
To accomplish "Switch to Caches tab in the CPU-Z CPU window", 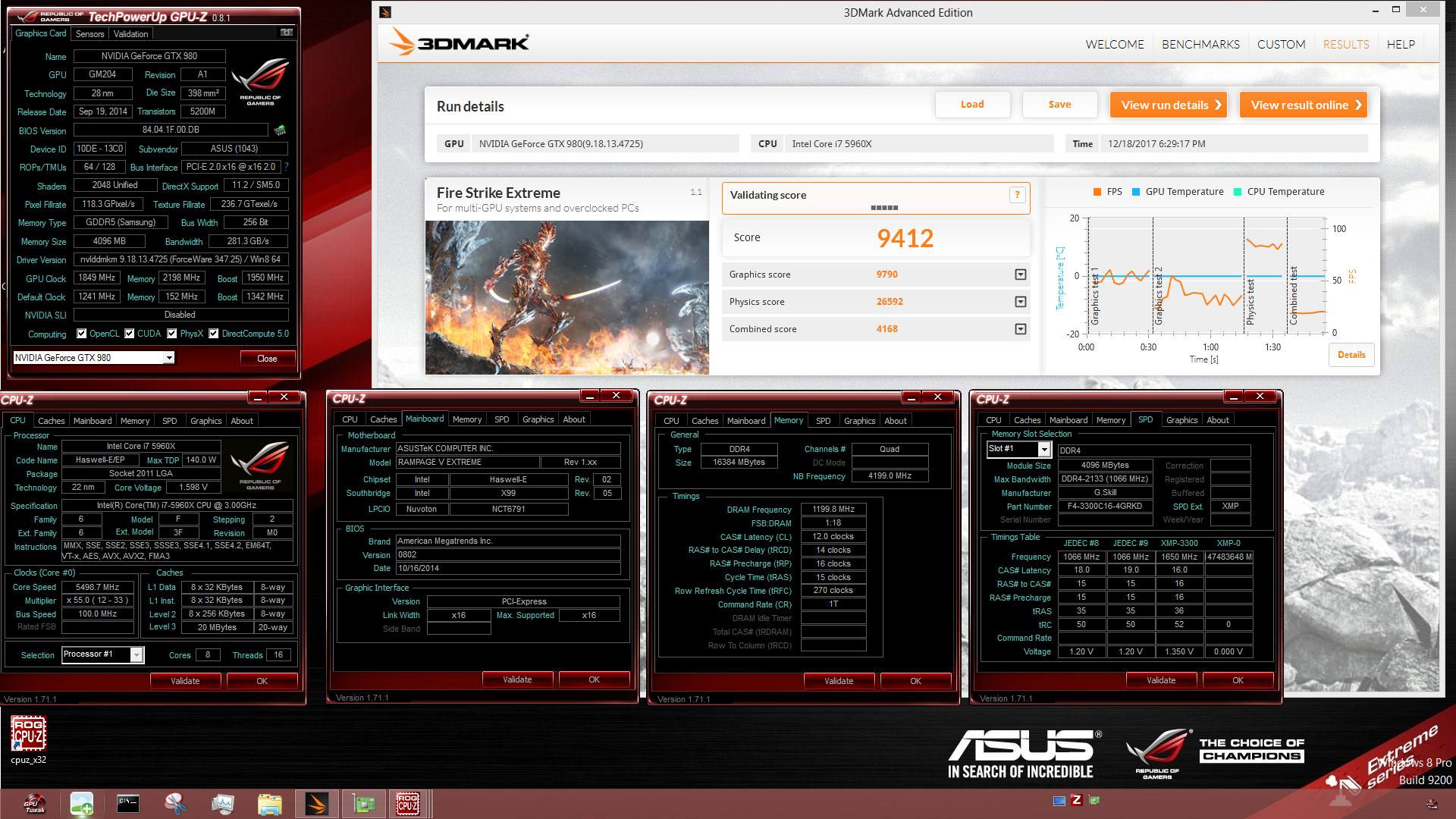I will [51, 421].
